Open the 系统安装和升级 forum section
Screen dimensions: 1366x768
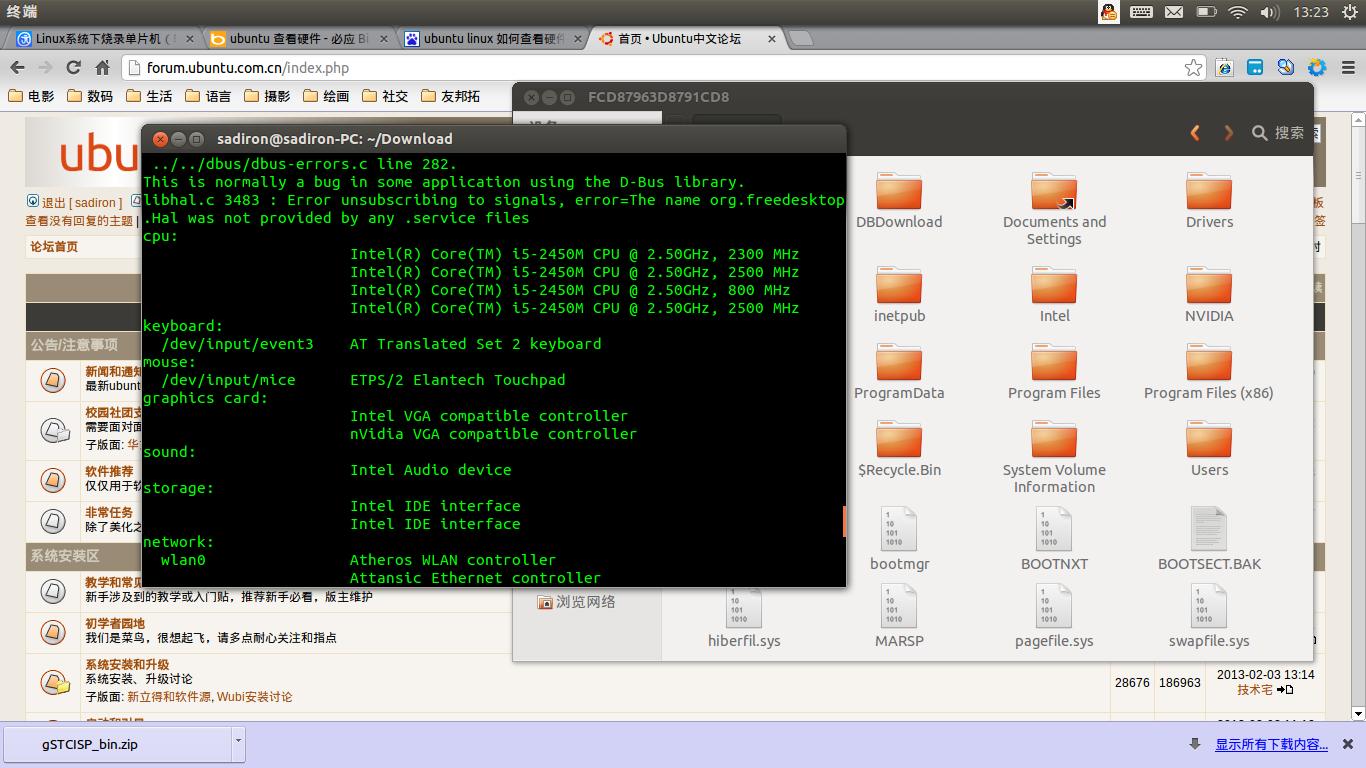127,664
